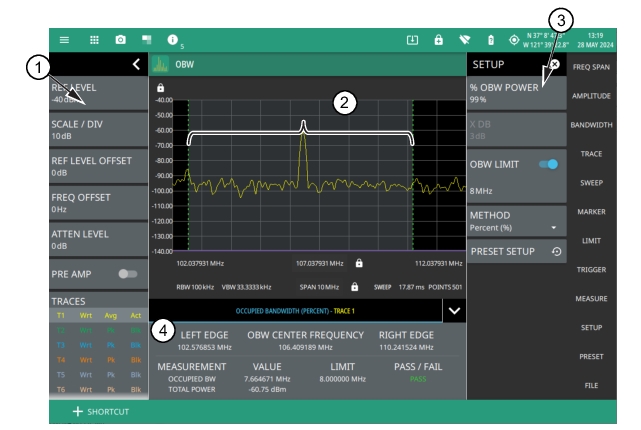This screenshot has width=641, height=430.
Task: Click the lock icon next to center frequency
Action: [359, 264]
